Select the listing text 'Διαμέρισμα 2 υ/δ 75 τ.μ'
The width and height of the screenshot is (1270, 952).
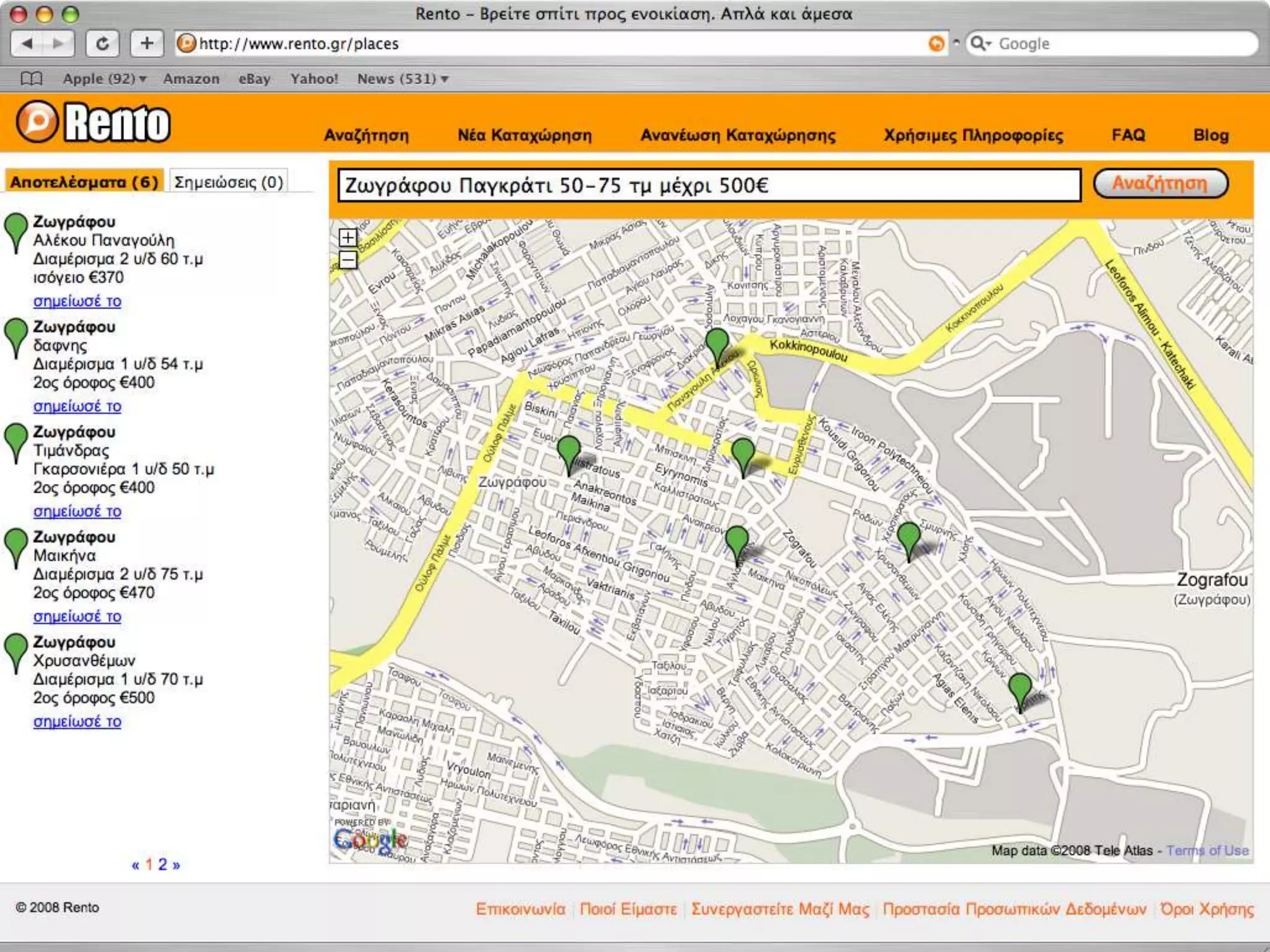click(x=118, y=574)
